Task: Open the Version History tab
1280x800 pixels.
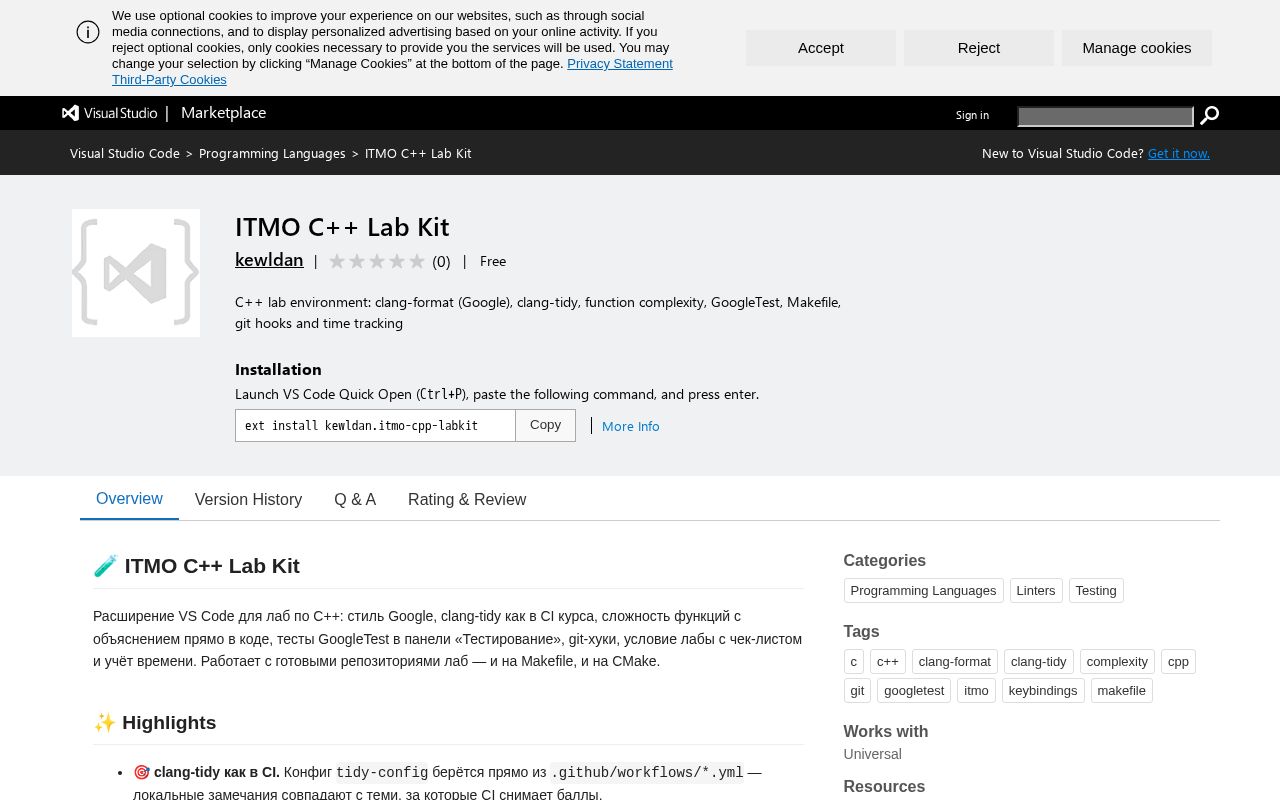Action: [248, 499]
